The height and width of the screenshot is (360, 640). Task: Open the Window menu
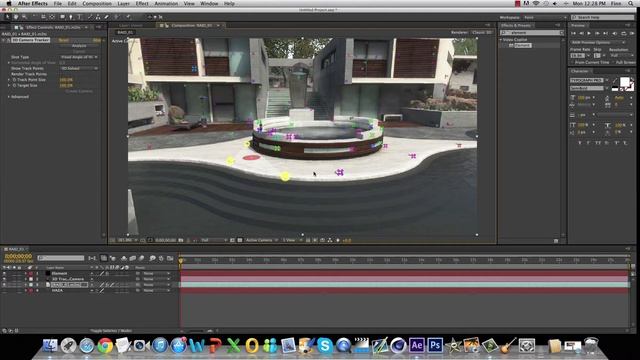209,3
